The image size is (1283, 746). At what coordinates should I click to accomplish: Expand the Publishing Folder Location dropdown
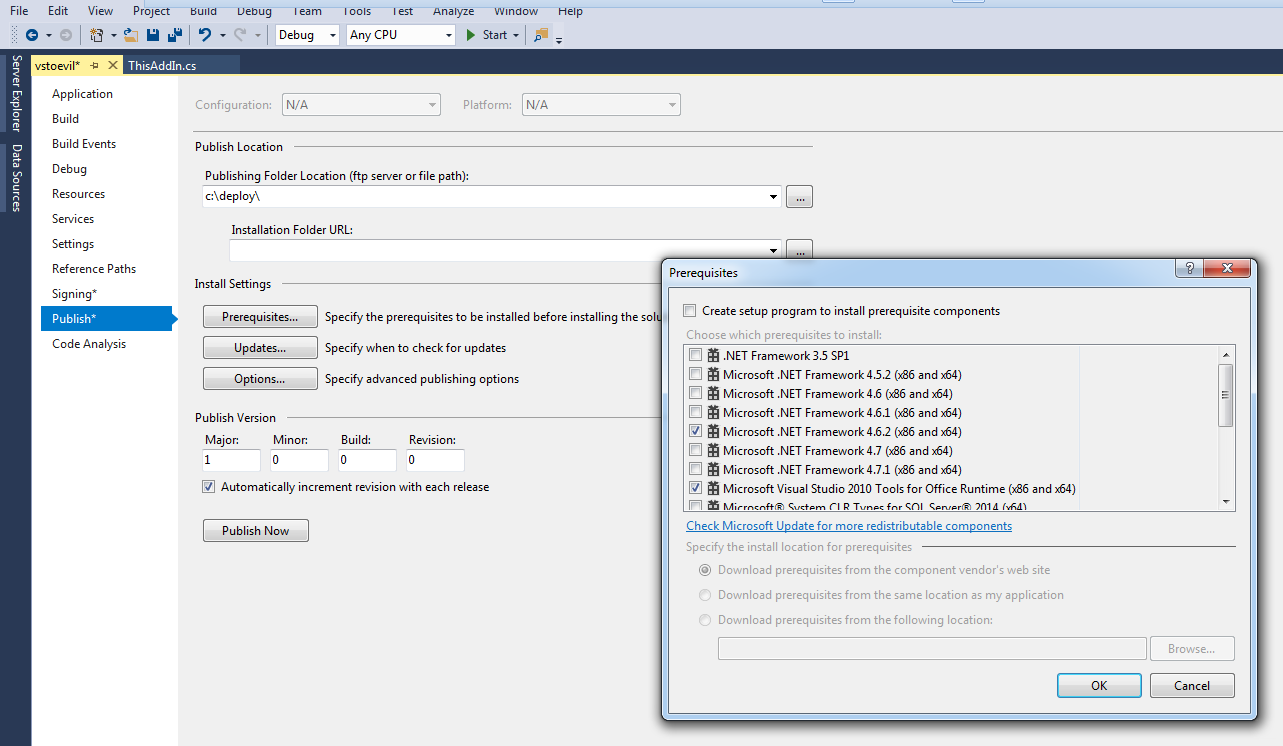774,197
